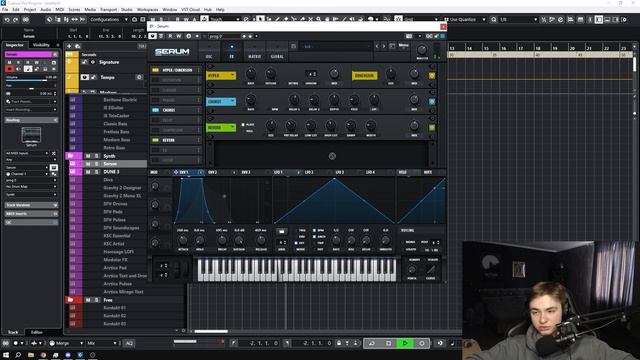Toggle Compressor effect enable in FX list
Screen dimensions: 640x360
[x=156, y=130]
